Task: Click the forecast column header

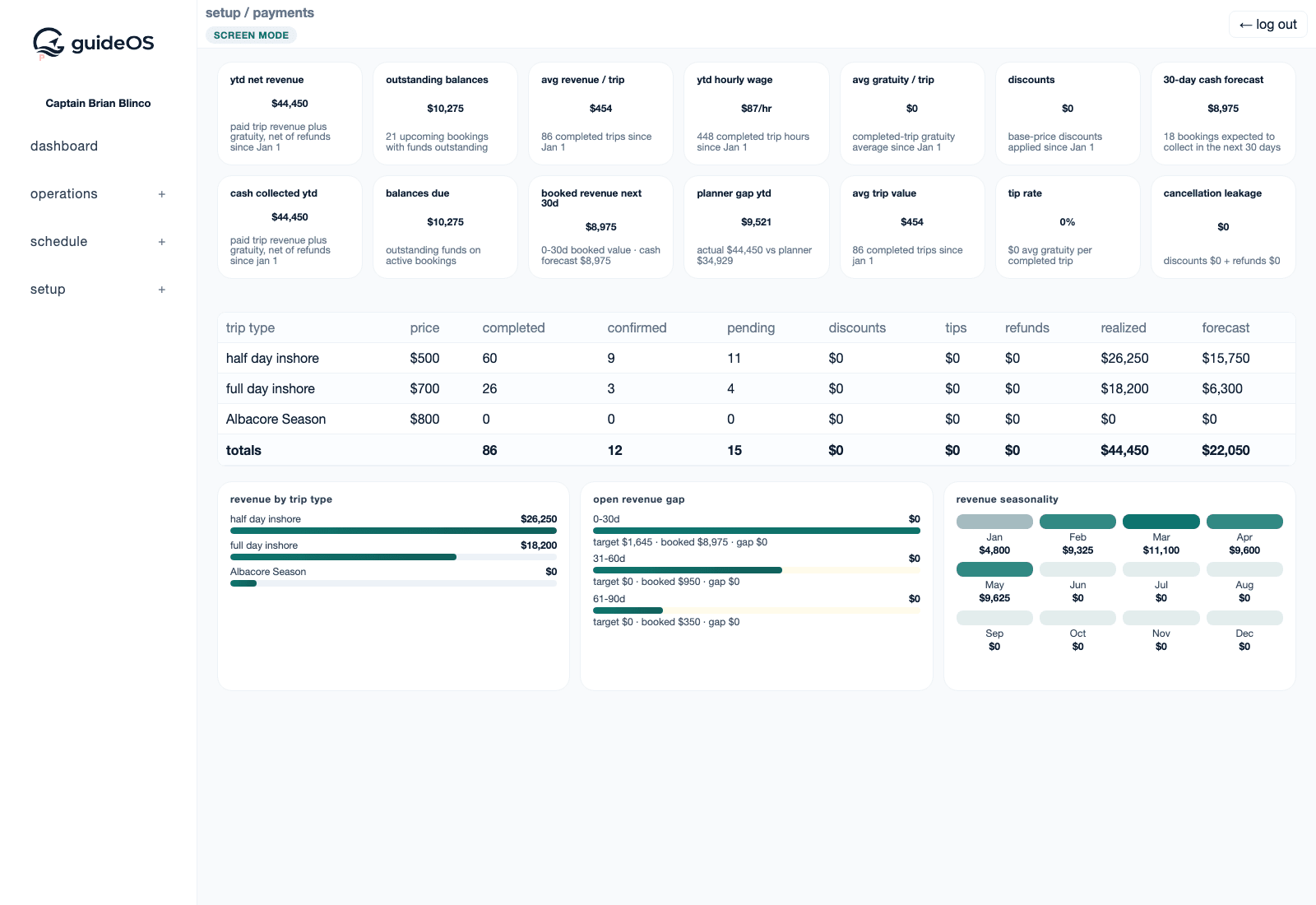Action: point(1226,327)
